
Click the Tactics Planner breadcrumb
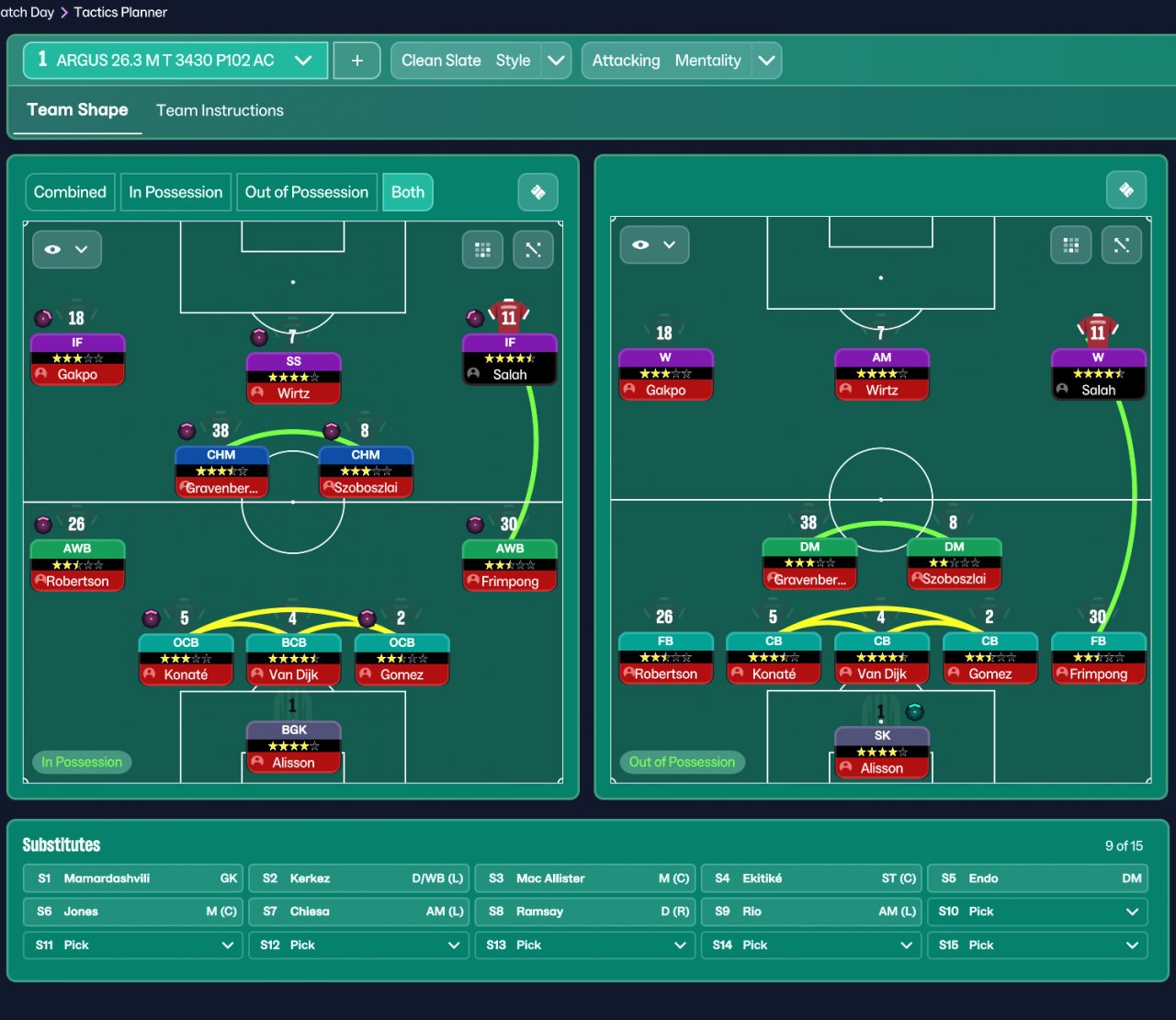coord(120,12)
